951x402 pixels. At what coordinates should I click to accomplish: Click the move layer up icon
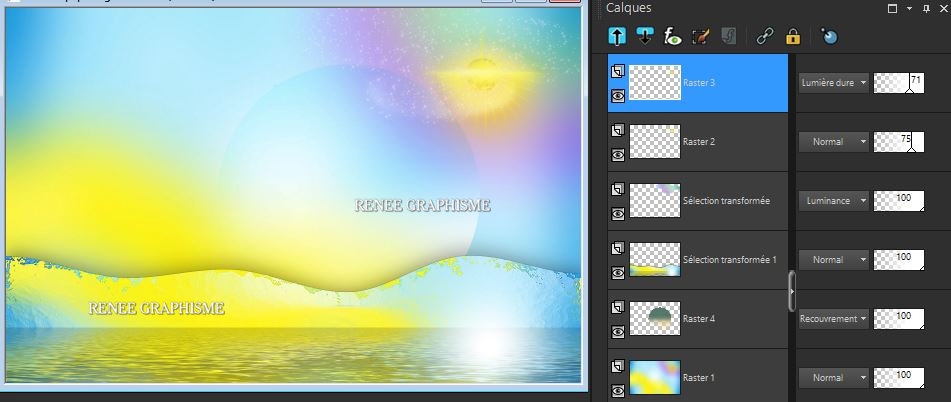coord(617,36)
